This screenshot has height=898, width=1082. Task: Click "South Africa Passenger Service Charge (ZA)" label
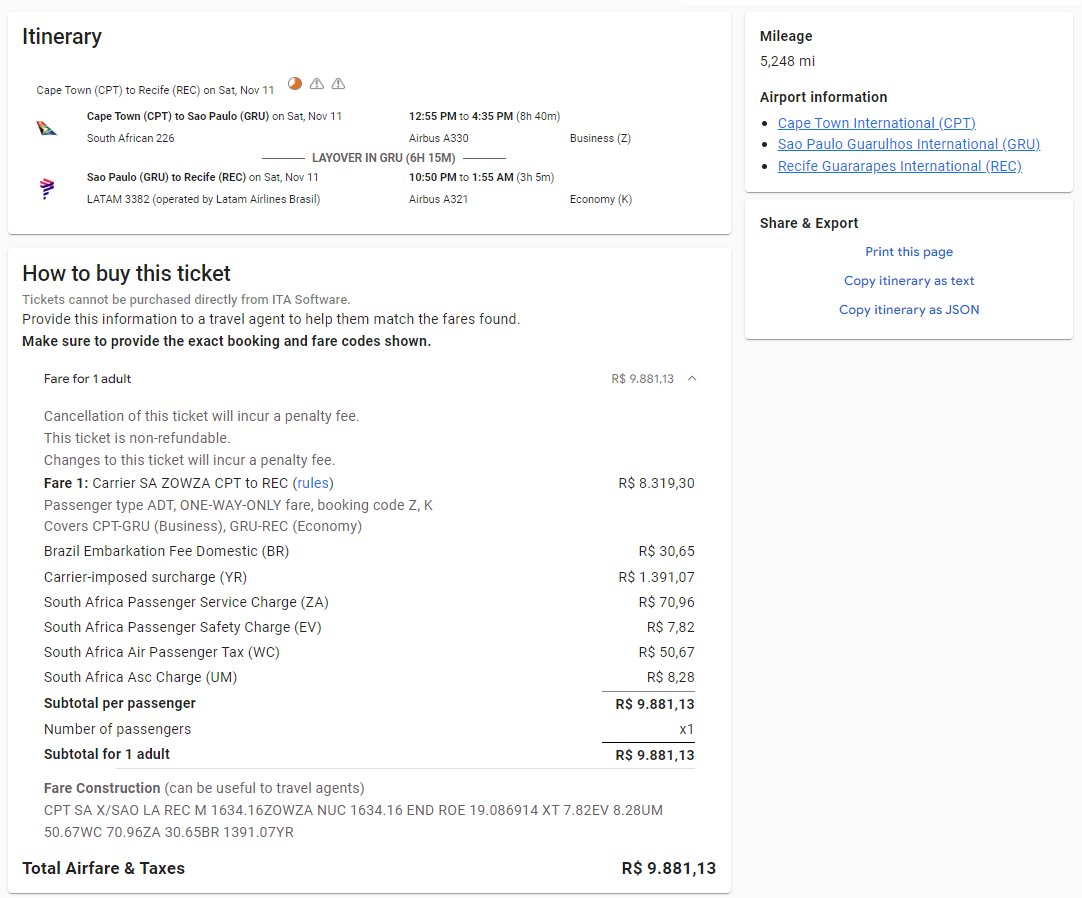pyautogui.click(x=186, y=603)
